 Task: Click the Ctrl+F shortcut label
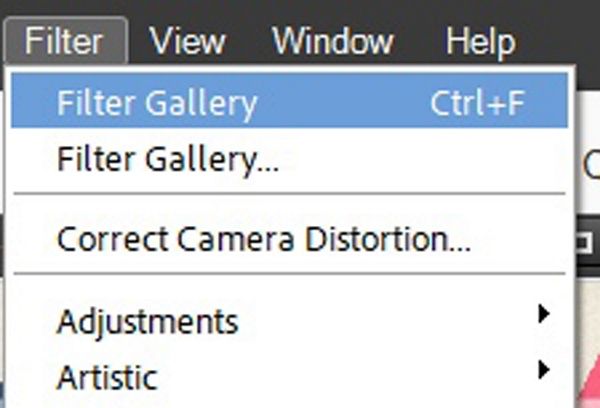[479, 102]
